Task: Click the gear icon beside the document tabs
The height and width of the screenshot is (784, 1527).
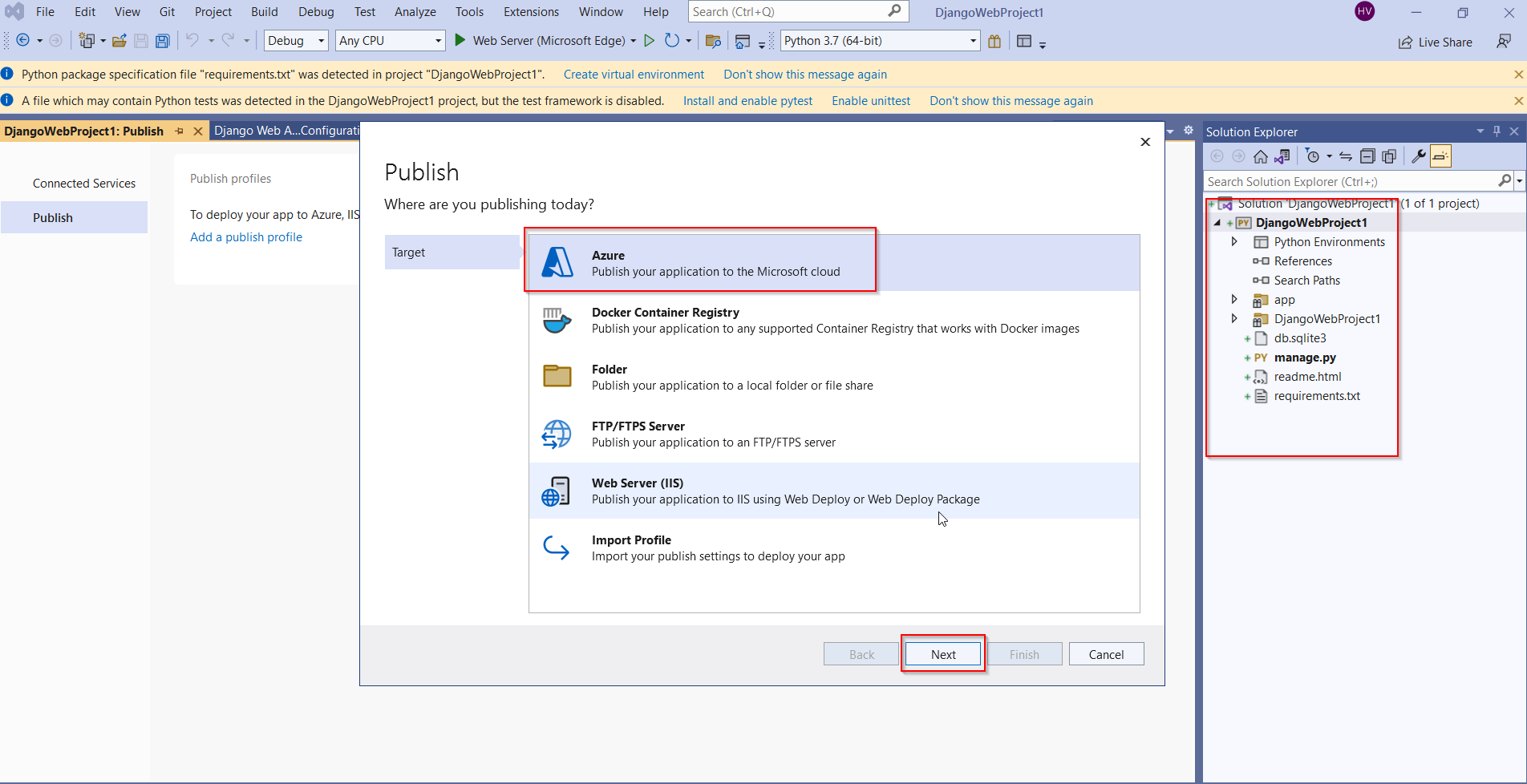Action: click(x=1189, y=131)
